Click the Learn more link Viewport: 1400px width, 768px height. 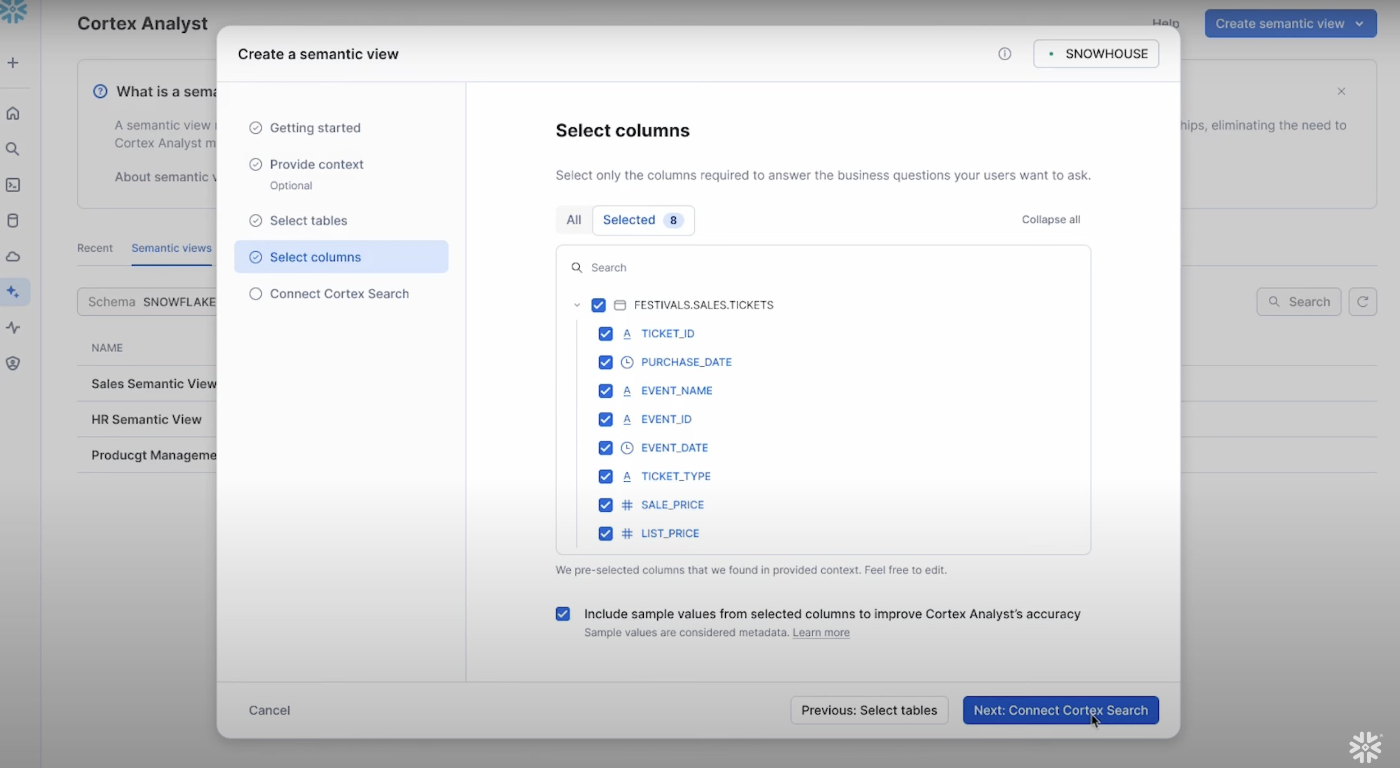point(821,633)
